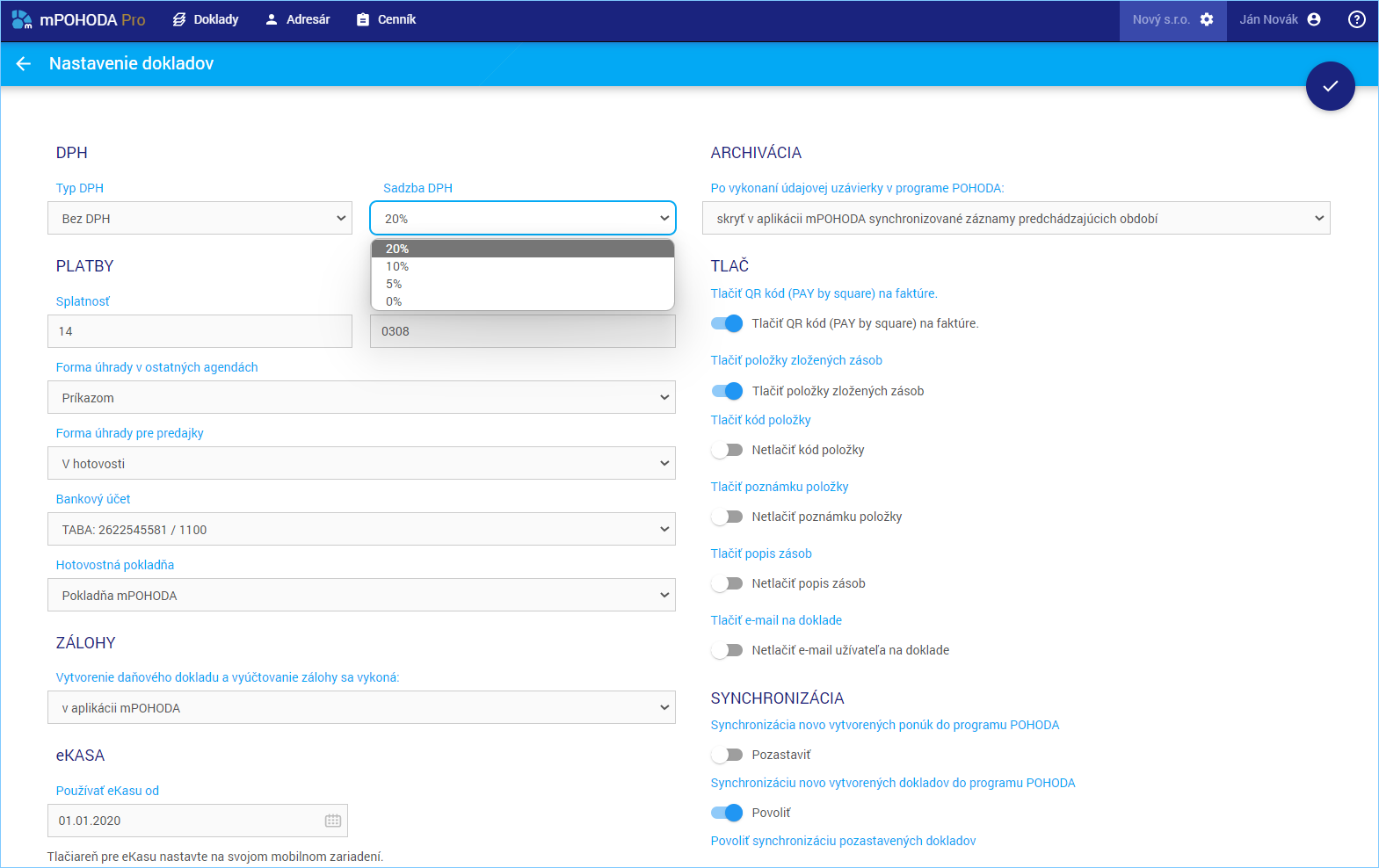
Task: Click the Doklady documents icon
Action: (x=179, y=19)
